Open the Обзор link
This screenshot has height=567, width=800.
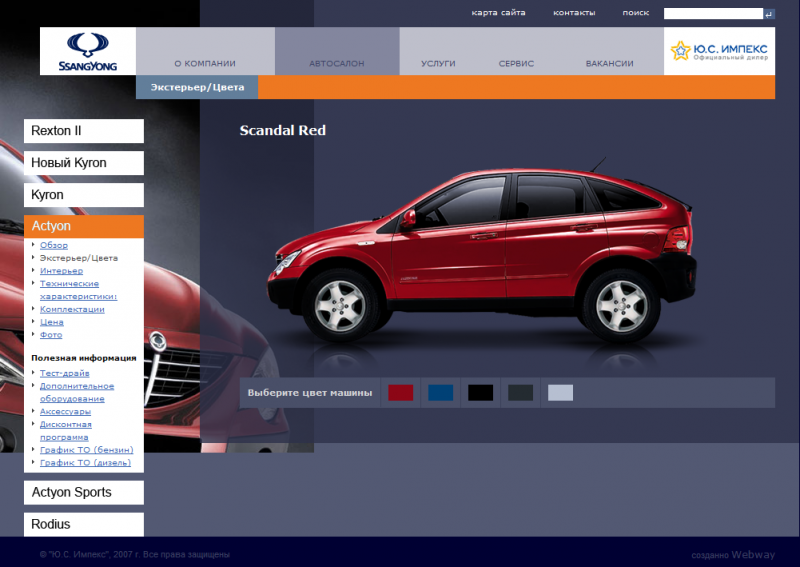pos(54,245)
